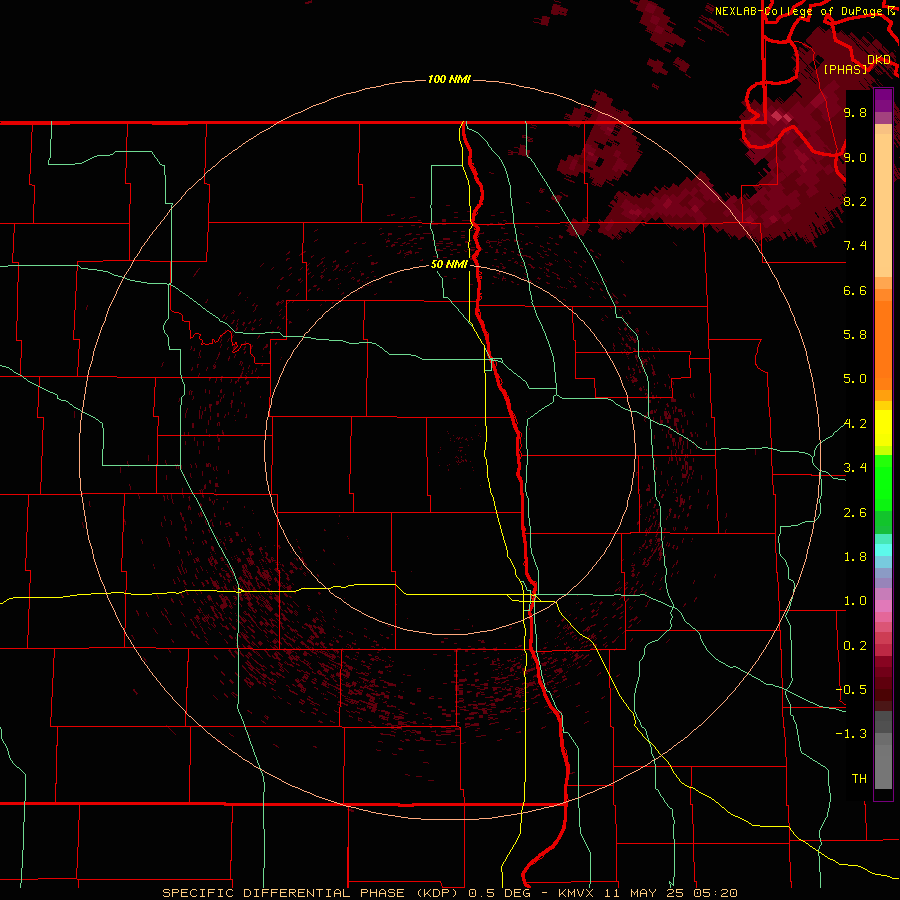
Task: Pick the peach segment of the color bar
Action: tap(883, 205)
